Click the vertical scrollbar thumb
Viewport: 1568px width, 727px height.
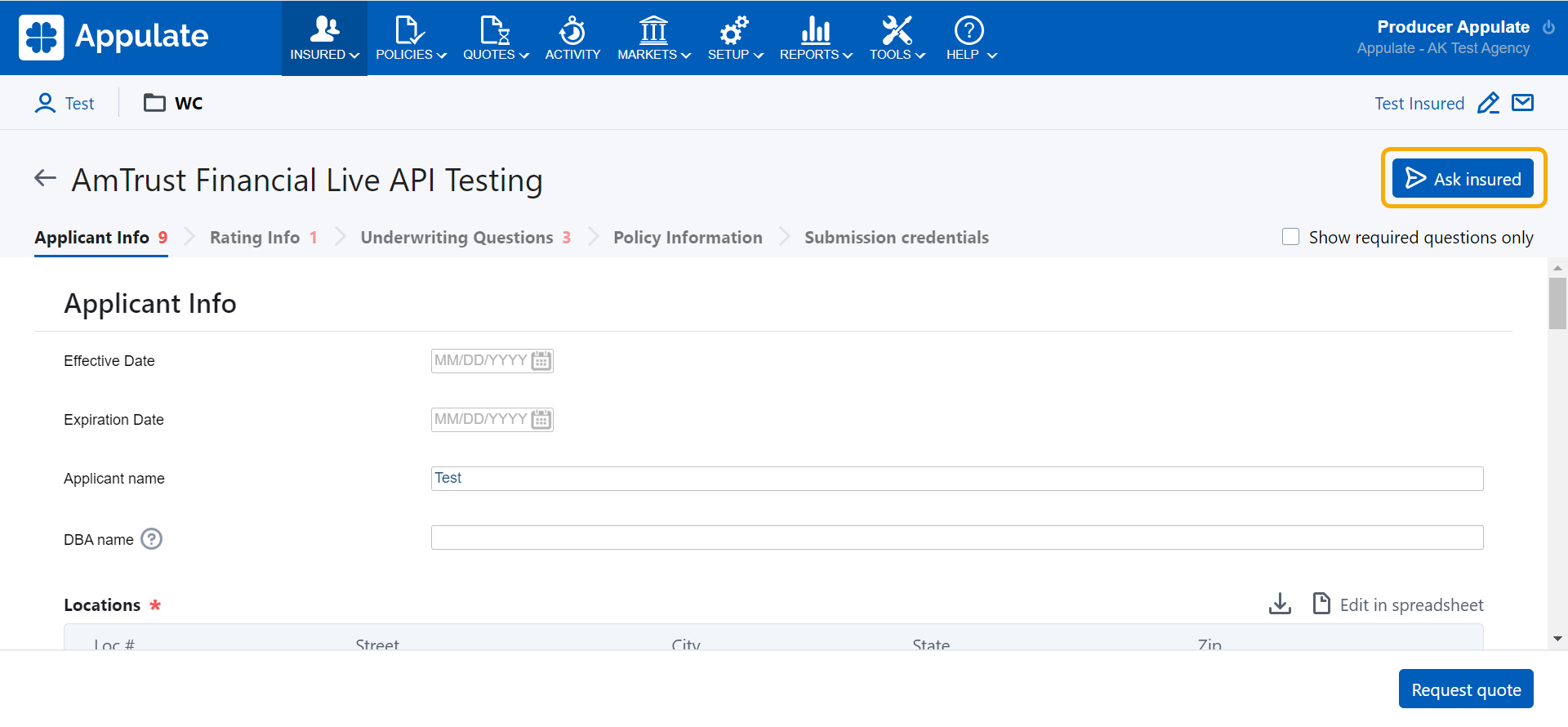click(1557, 303)
